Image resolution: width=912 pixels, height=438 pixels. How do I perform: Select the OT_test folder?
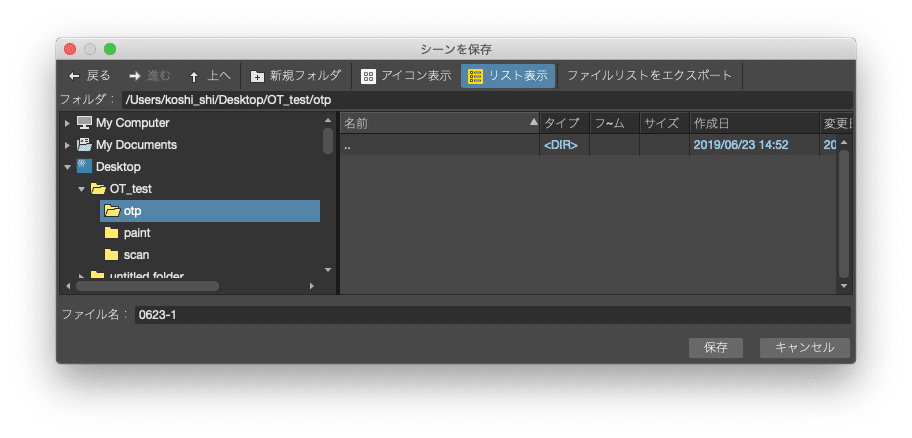[x=131, y=189]
